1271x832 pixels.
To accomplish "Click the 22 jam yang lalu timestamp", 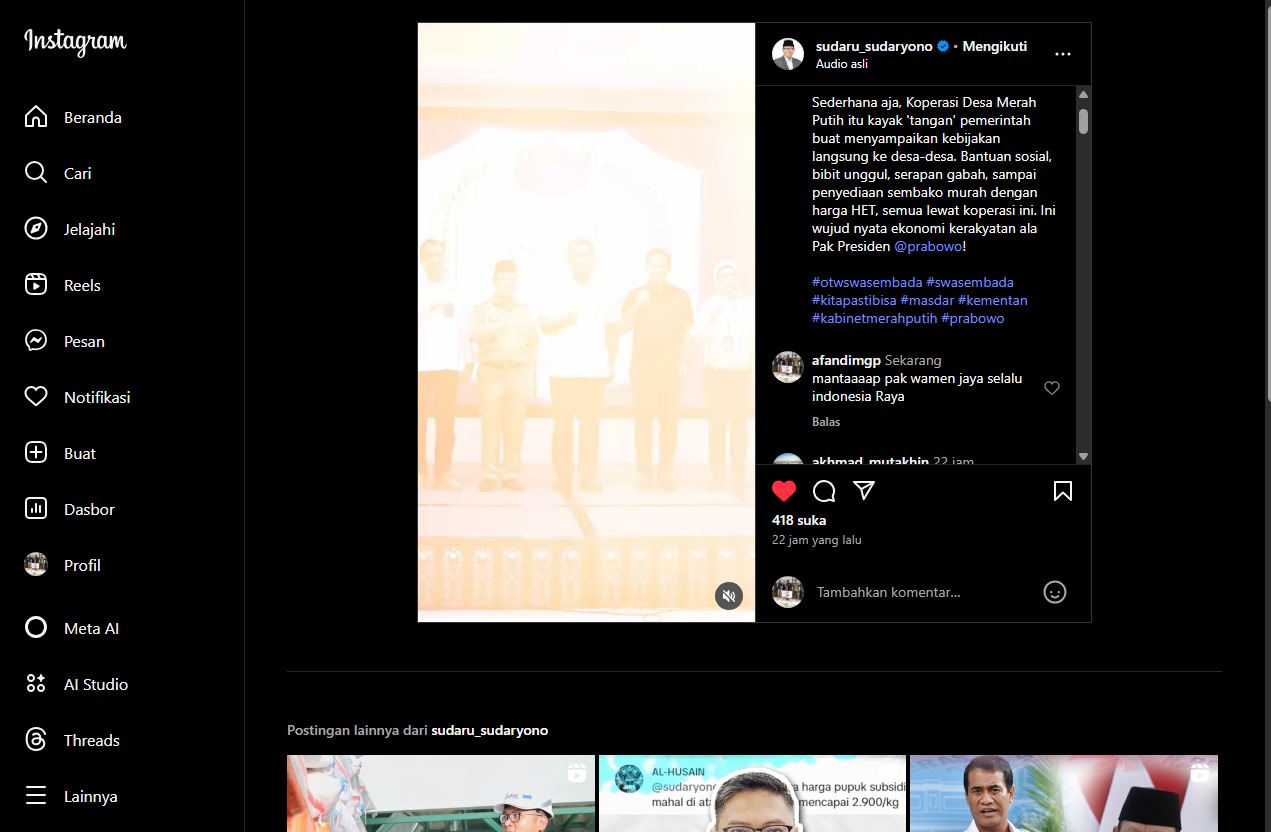I will pos(816,540).
